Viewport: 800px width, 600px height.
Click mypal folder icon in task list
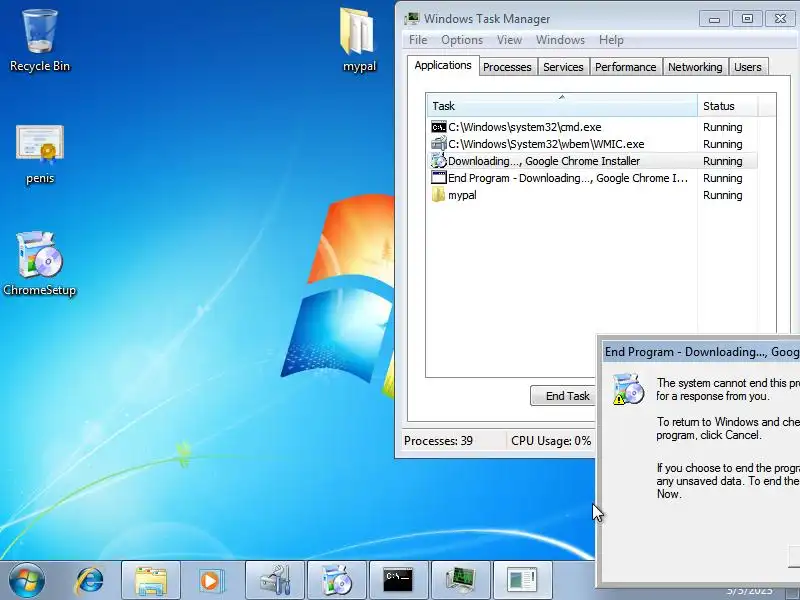tap(438, 195)
